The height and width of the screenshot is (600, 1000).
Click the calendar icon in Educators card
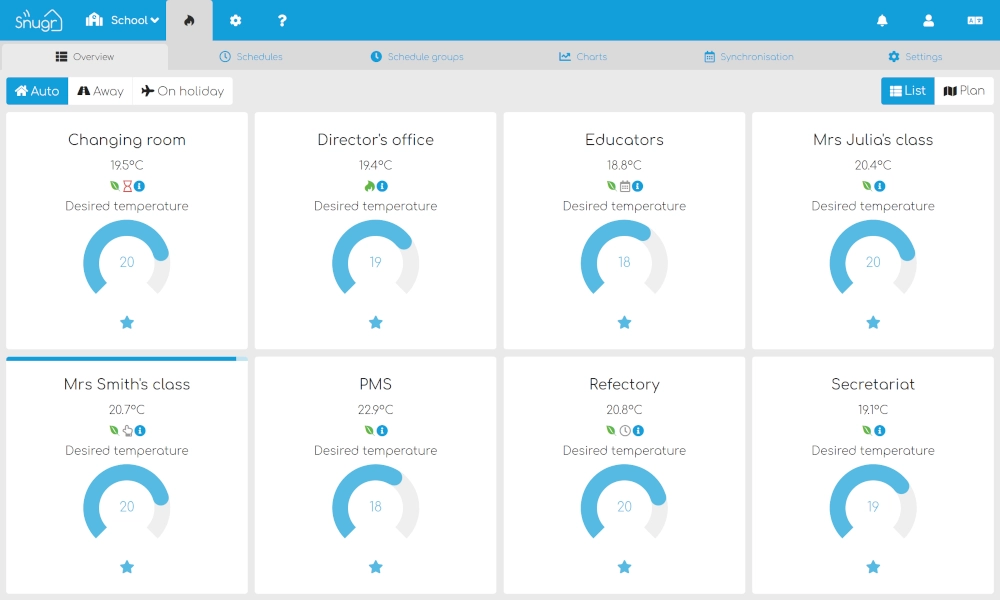click(x=625, y=186)
